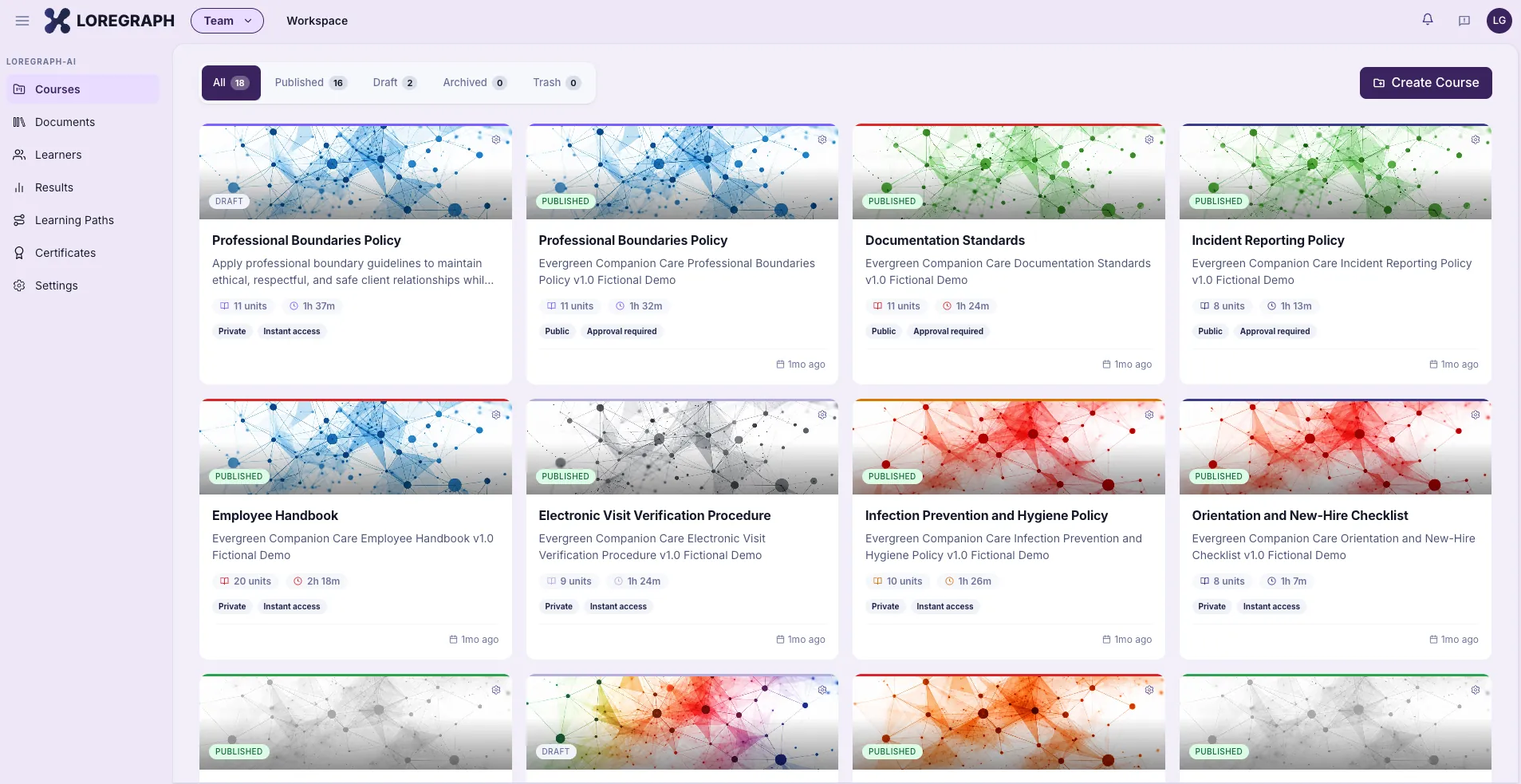Open the Workspace link
Image resolution: width=1521 pixels, height=784 pixels.
tap(317, 21)
